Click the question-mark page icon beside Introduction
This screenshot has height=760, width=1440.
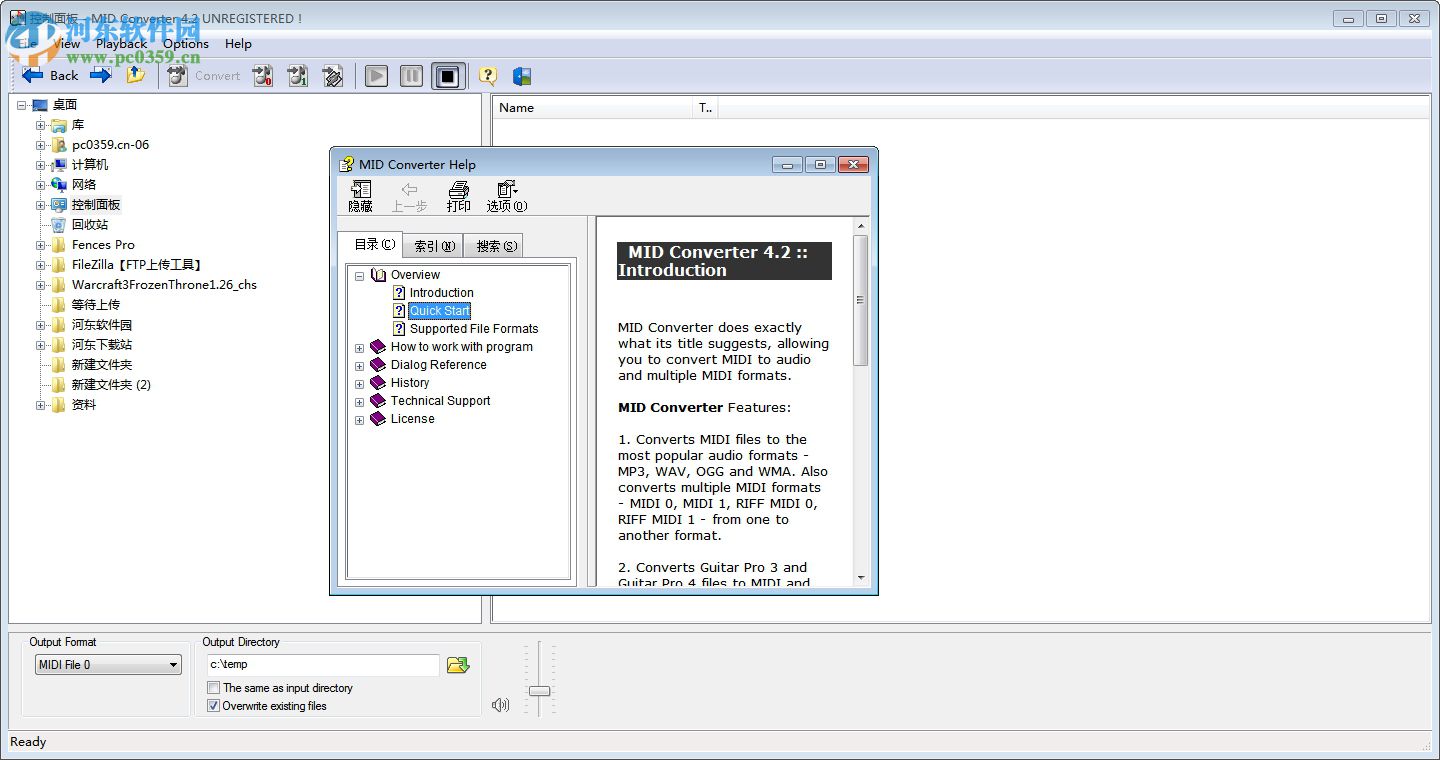tap(399, 293)
